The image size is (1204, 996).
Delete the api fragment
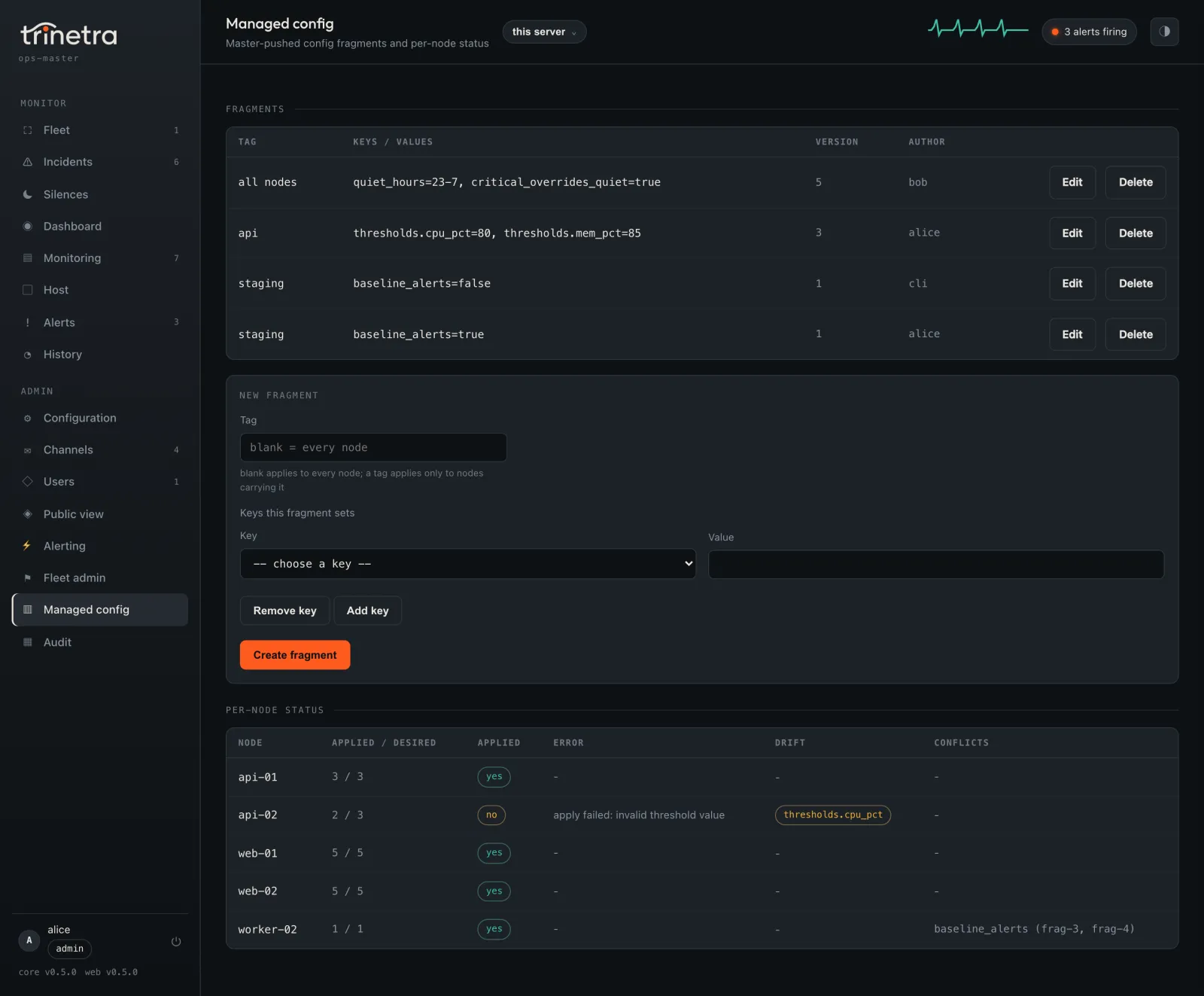point(1136,233)
